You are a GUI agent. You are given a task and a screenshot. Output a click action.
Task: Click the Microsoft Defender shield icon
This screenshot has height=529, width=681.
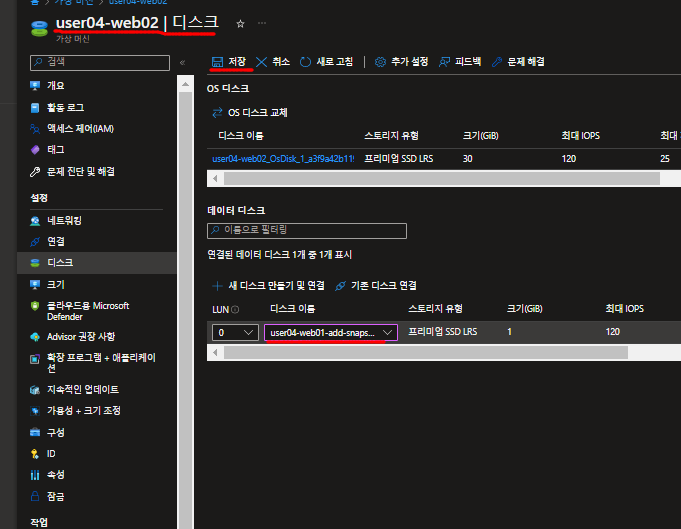tap(35, 306)
